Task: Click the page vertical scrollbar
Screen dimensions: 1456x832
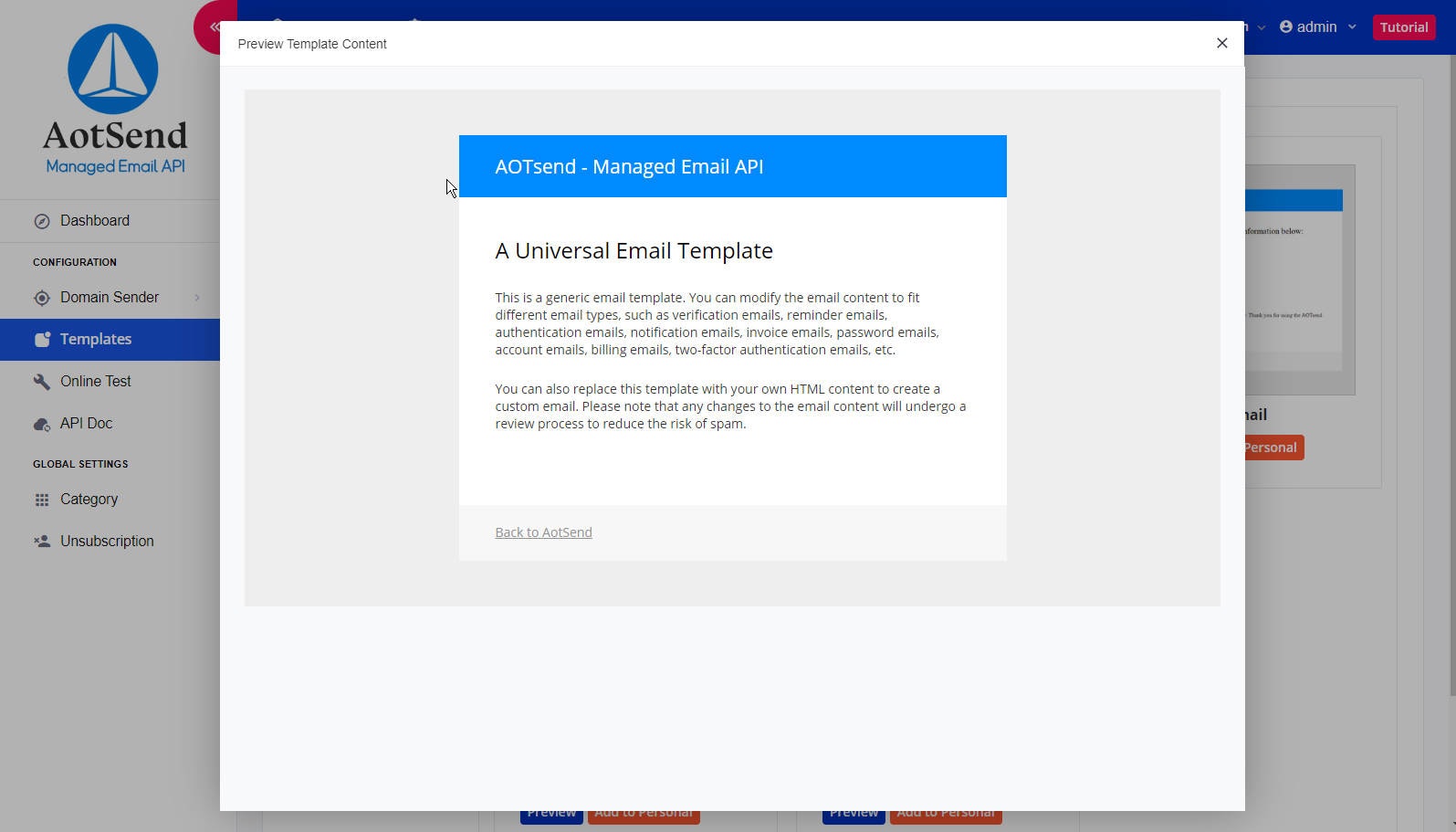Action: [1451, 374]
